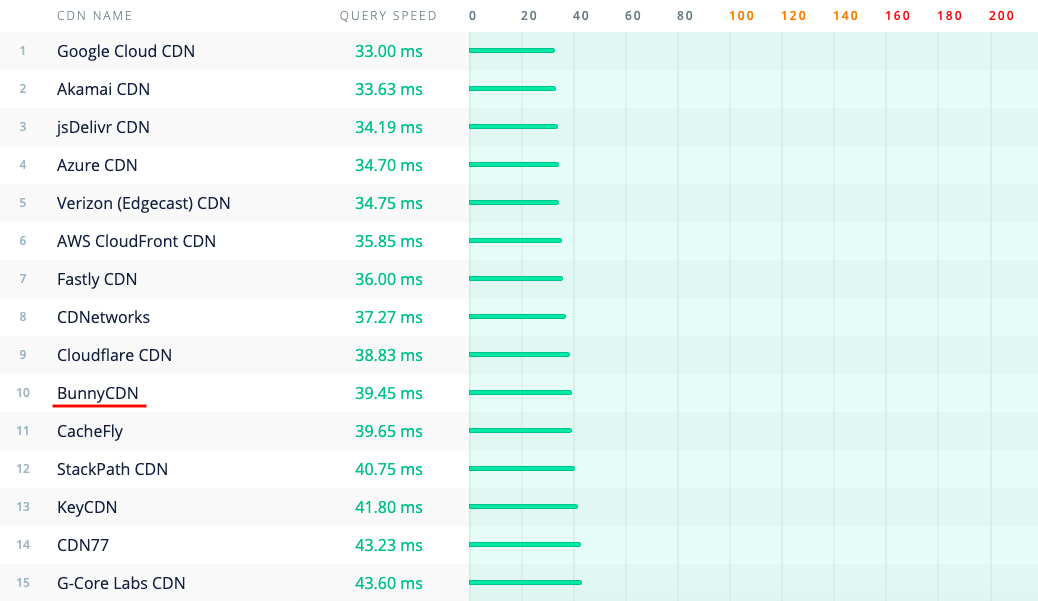Open the jsDelivr CDN row link

pyautogui.click(x=103, y=127)
